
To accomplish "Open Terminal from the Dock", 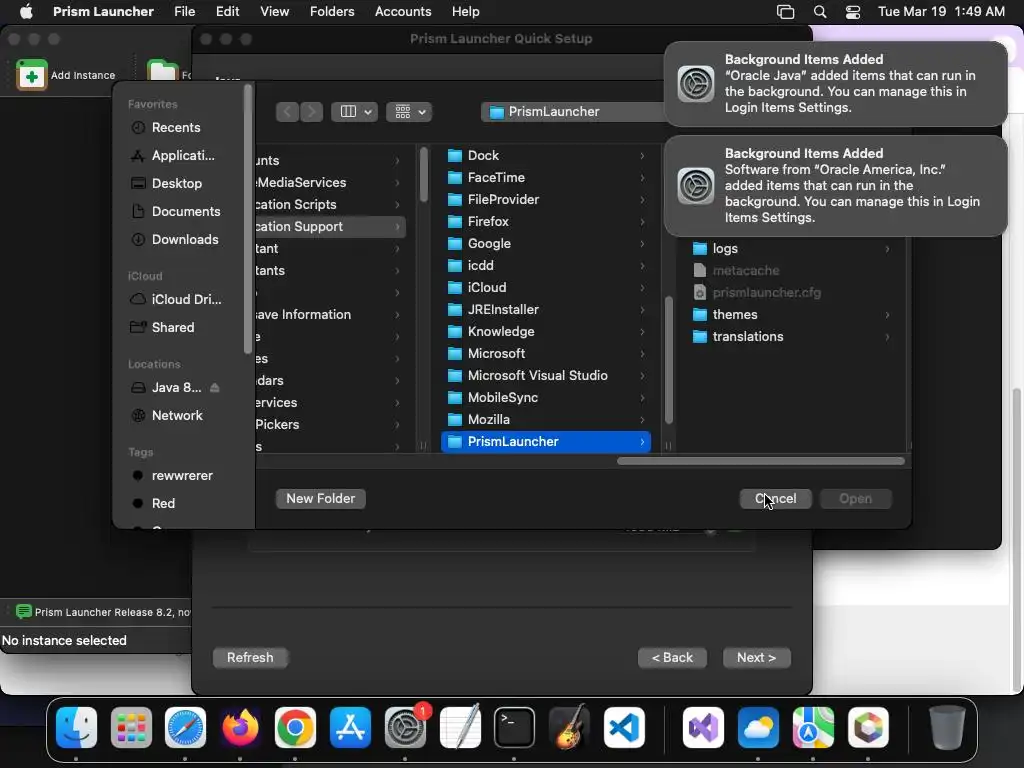I will pos(514,728).
